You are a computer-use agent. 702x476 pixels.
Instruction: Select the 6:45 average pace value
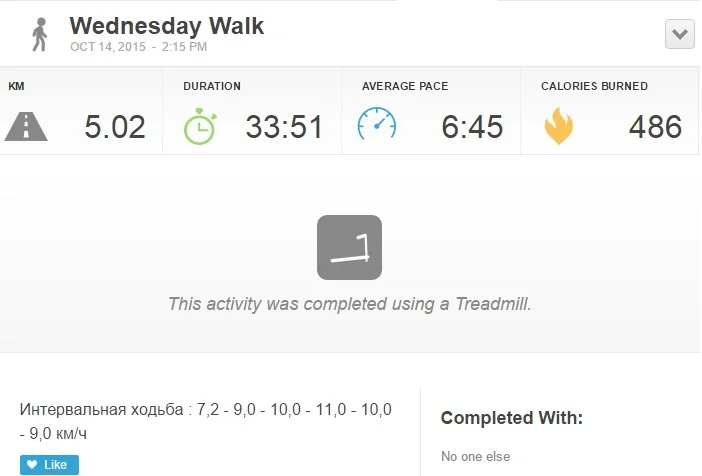(x=471, y=127)
